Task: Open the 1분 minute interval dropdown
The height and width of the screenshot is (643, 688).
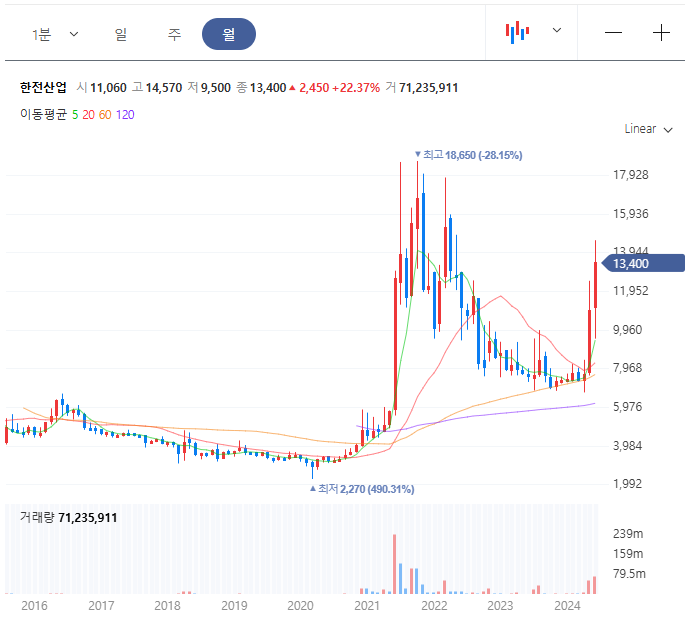Action: pyautogui.click(x=54, y=34)
